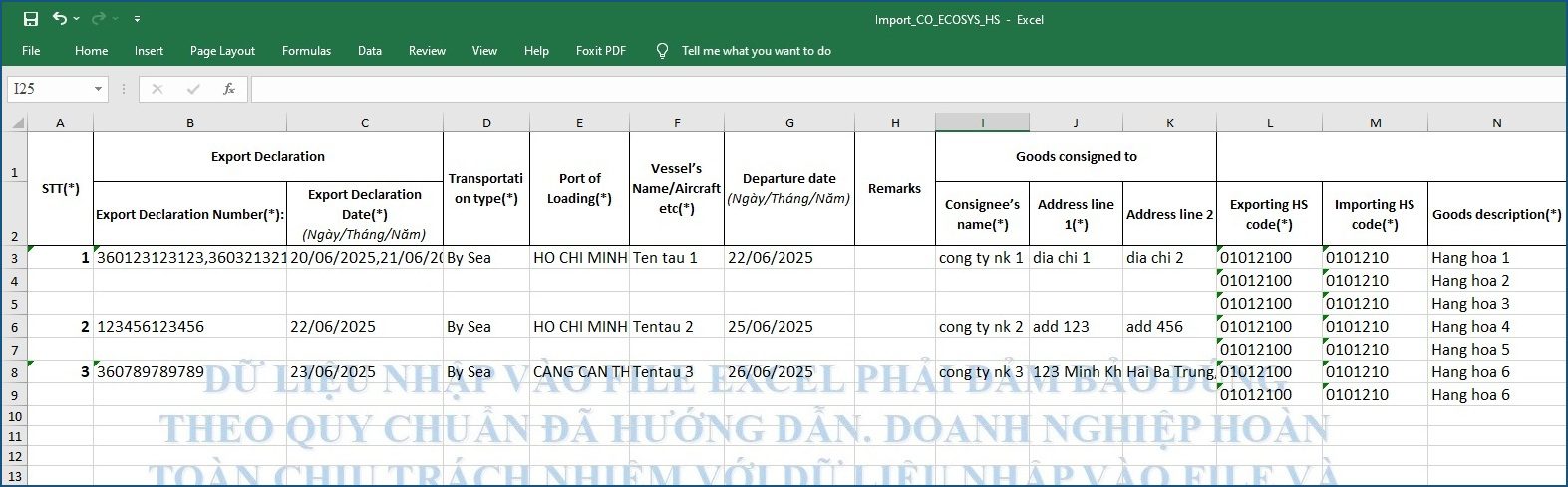Viewport: 1568px width, 487px height.
Task: Click the 'Importing HS code(*)' header cell
Action: [1375, 213]
